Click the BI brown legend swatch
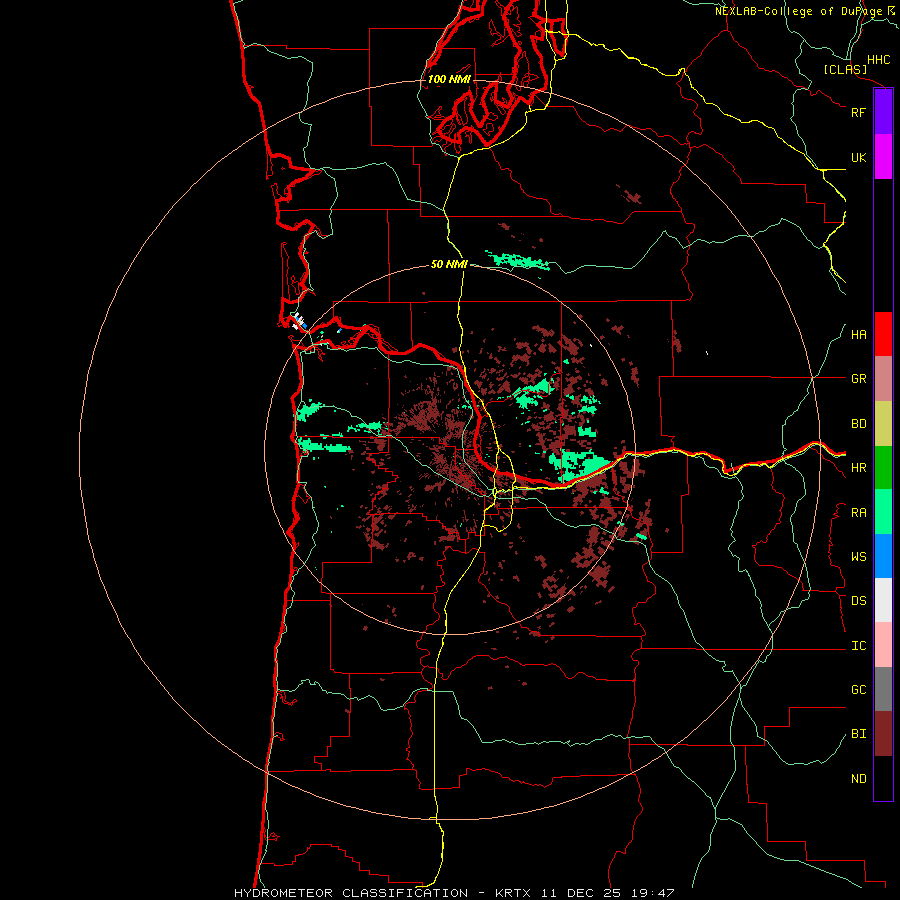This screenshot has height=900, width=900. (883, 734)
